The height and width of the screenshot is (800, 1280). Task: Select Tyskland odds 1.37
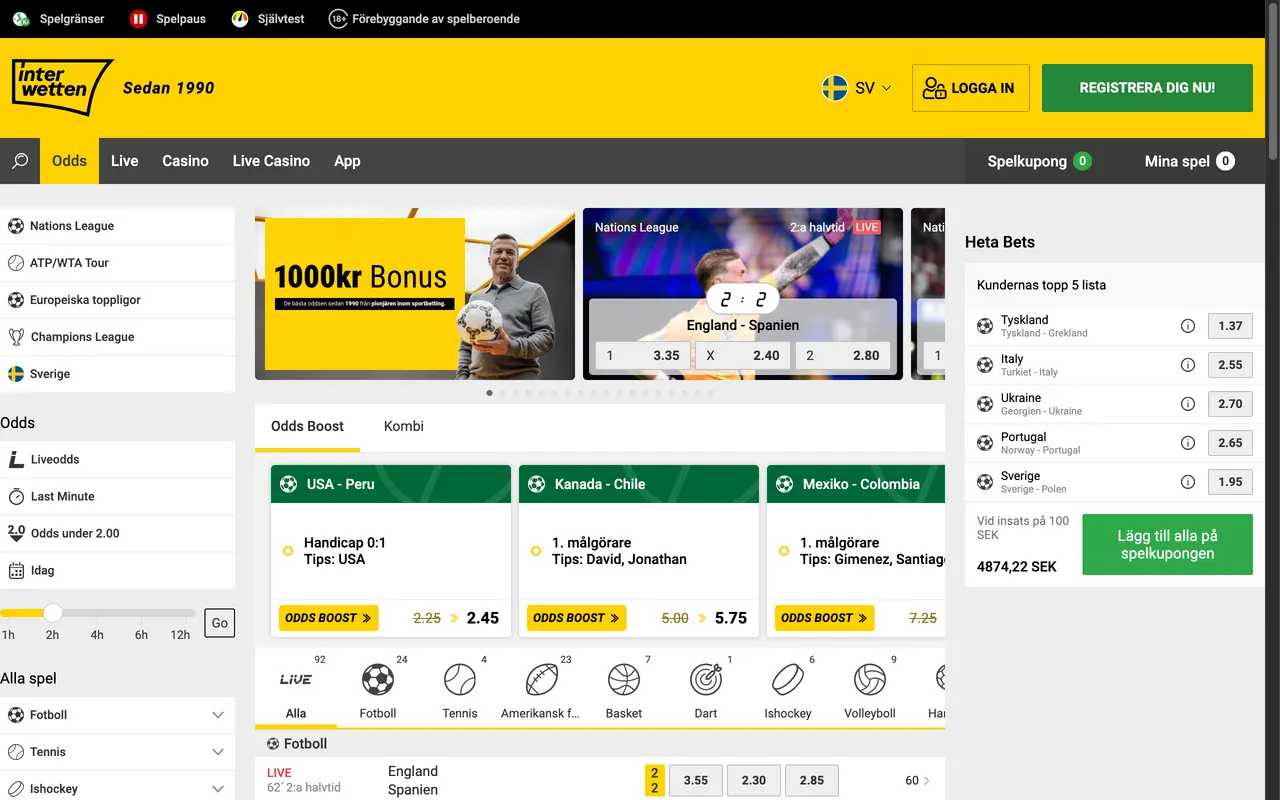pyautogui.click(x=1230, y=326)
